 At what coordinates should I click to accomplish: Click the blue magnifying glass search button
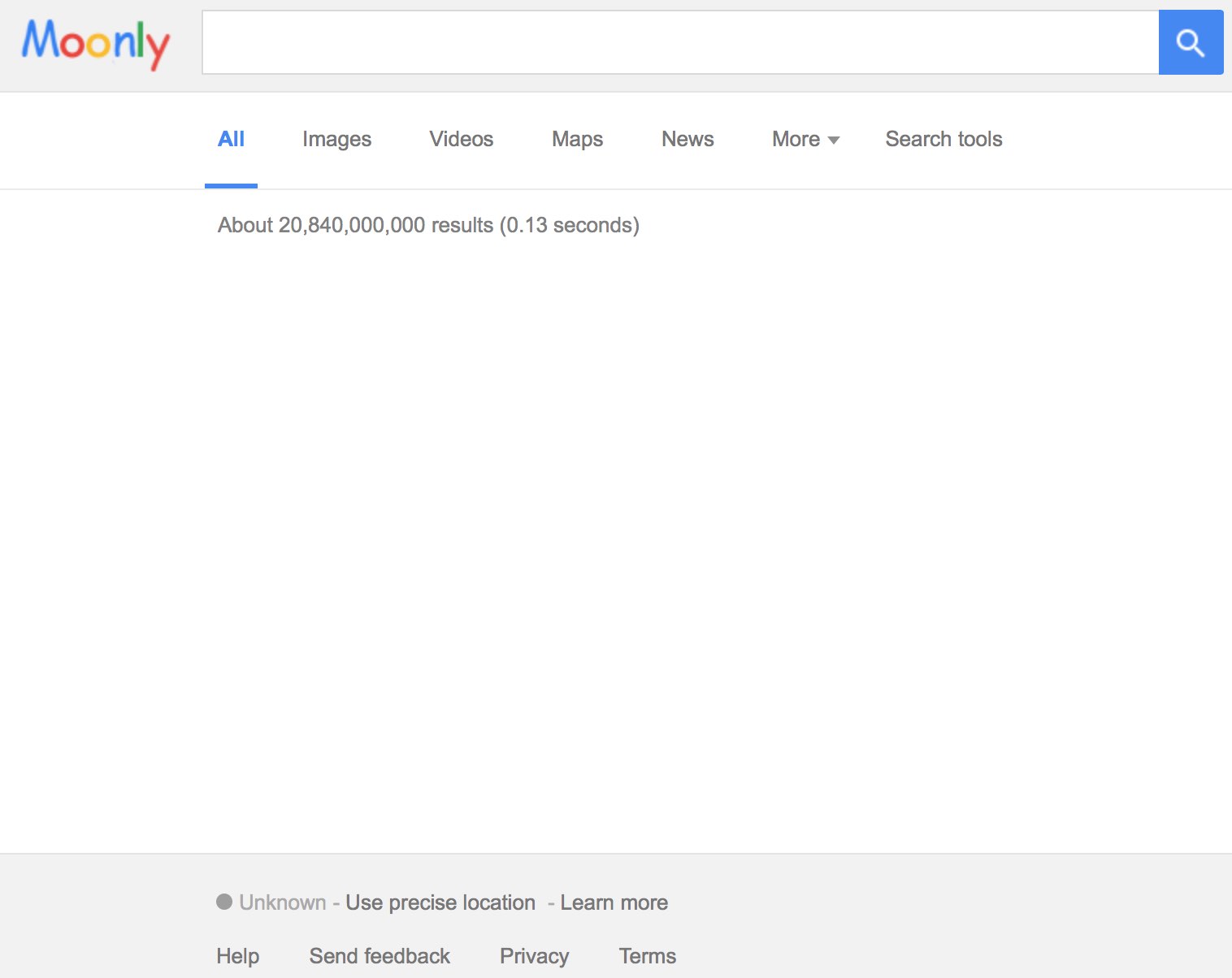1191,42
